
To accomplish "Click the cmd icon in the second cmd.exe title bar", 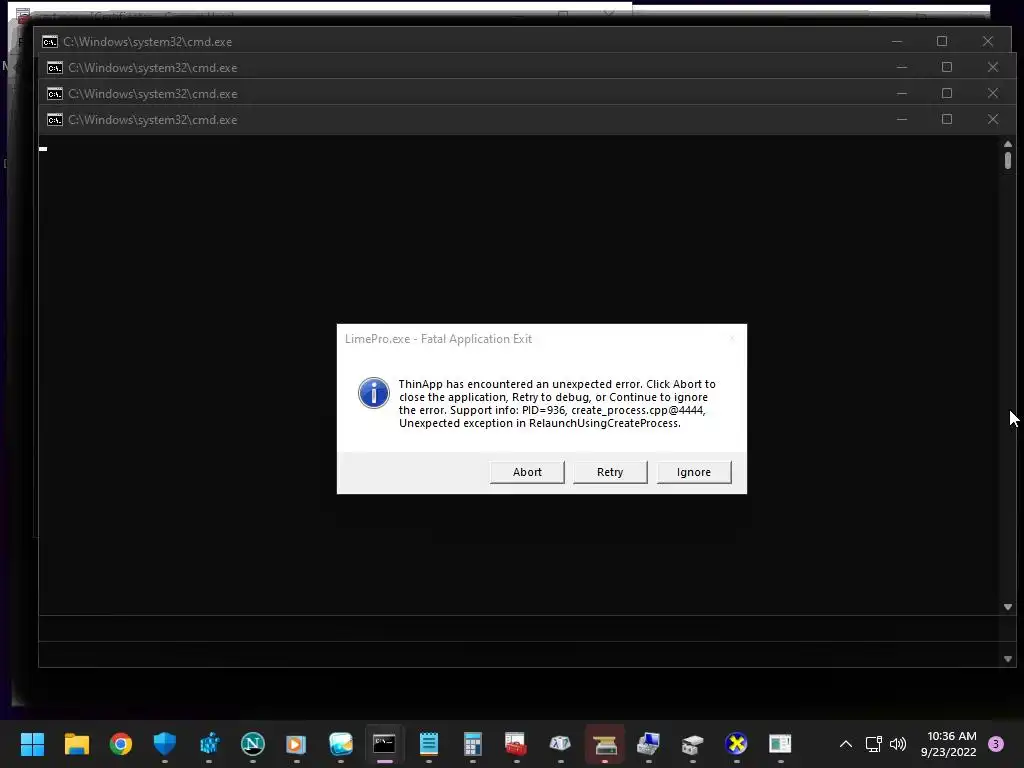I will pyautogui.click(x=55, y=68).
